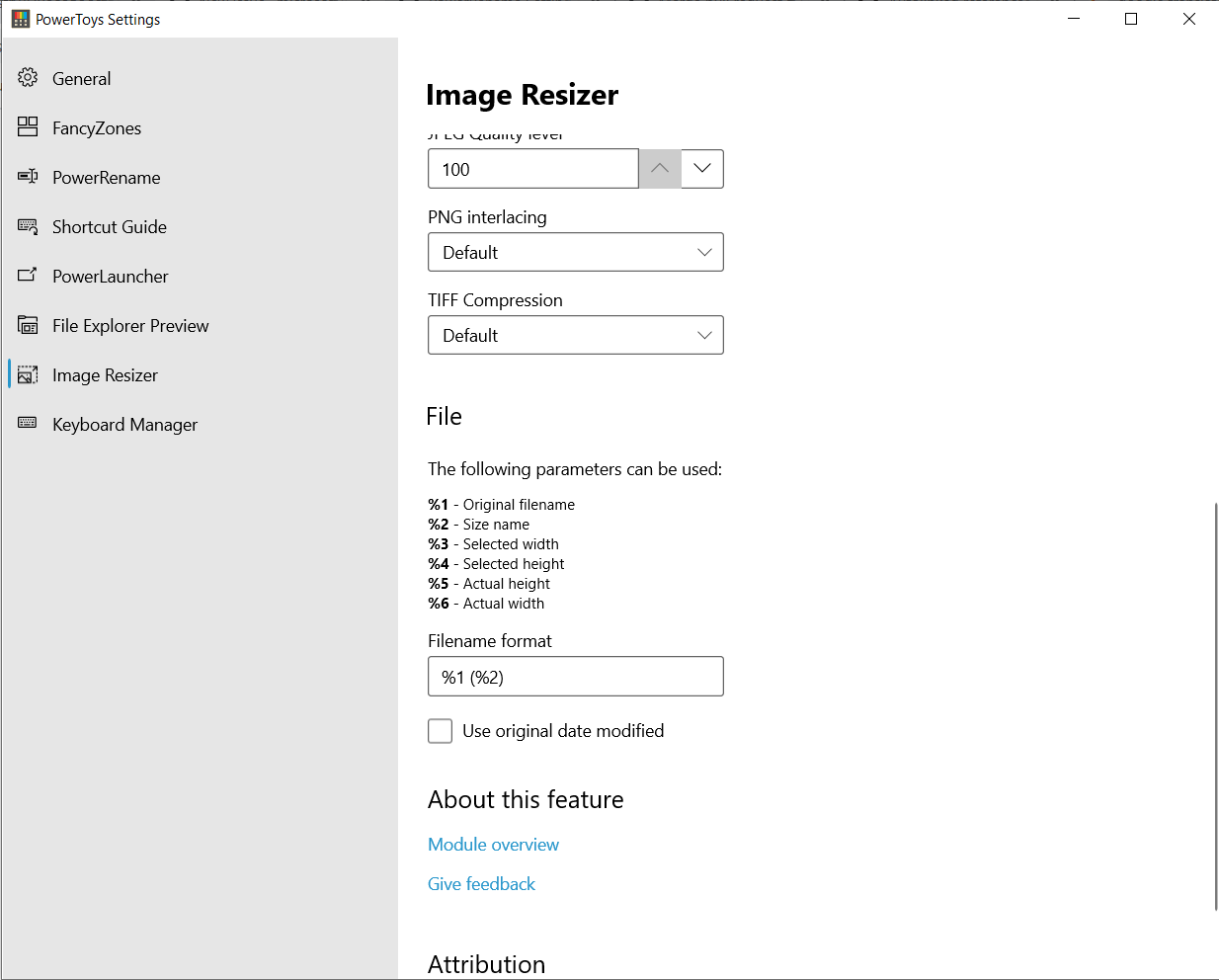
Task: Click the '%1 - Original filename' text
Action: [x=501, y=505]
